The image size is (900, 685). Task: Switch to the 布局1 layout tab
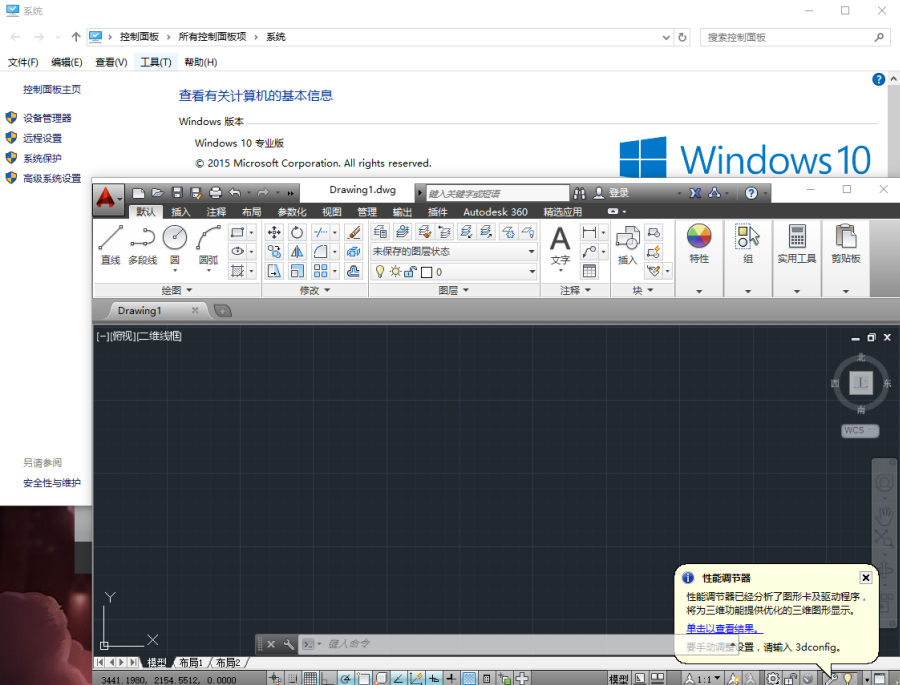point(191,663)
